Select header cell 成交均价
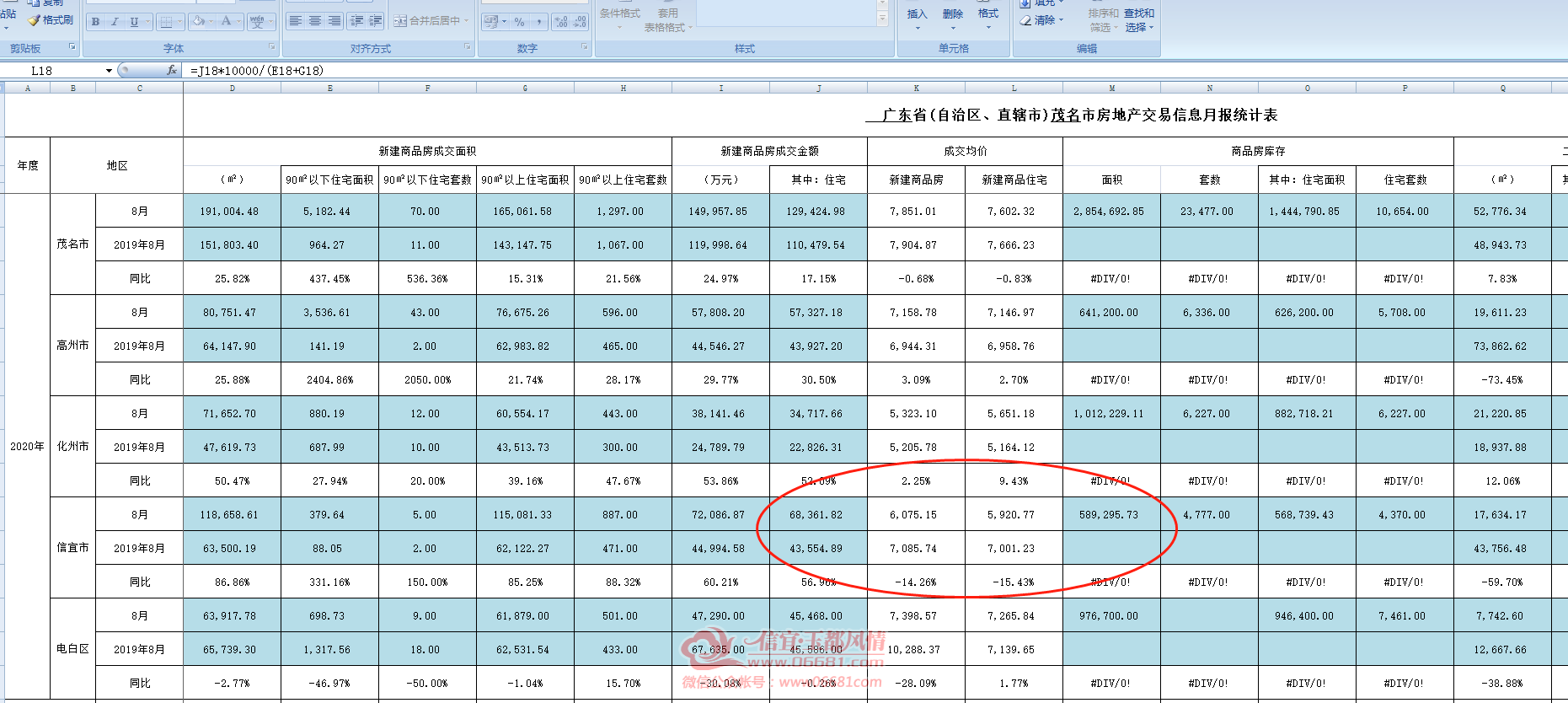 point(966,151)
